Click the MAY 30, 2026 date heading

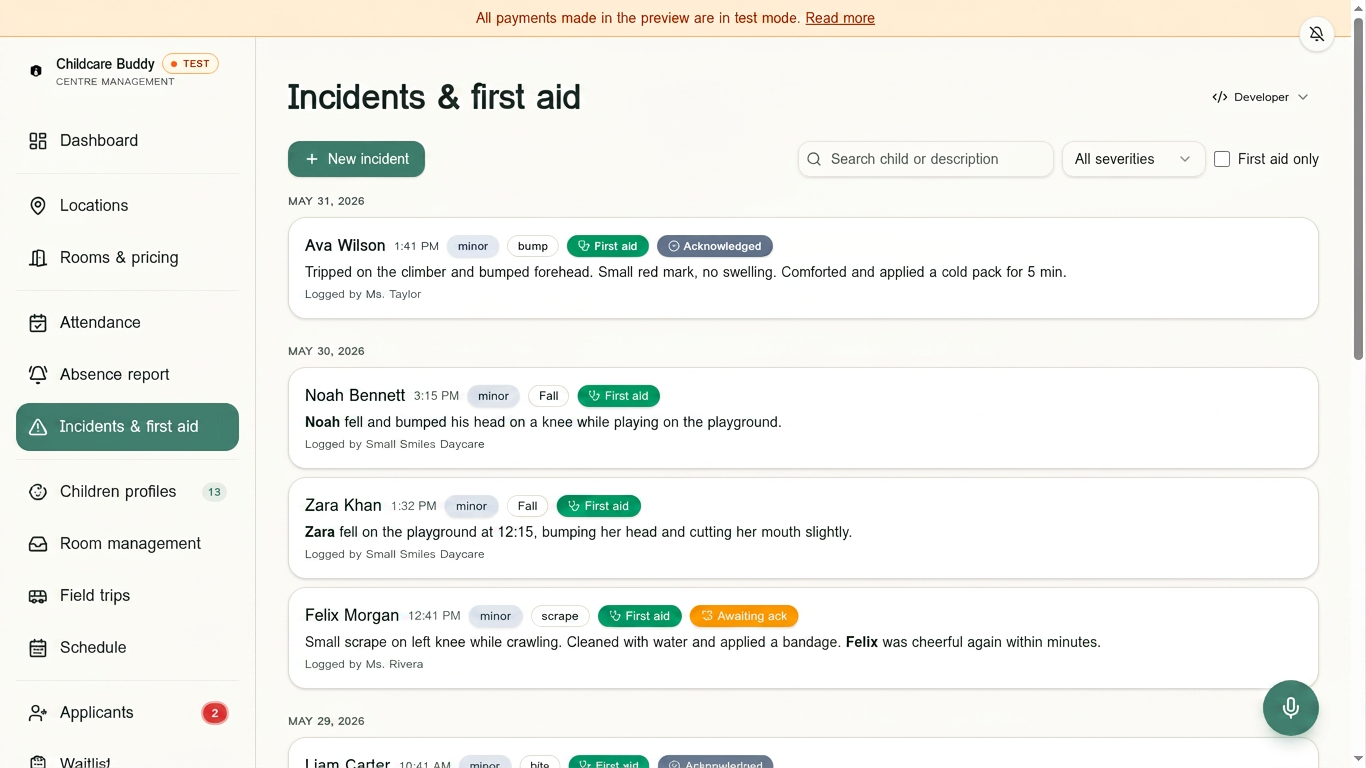tap(326, 351)
